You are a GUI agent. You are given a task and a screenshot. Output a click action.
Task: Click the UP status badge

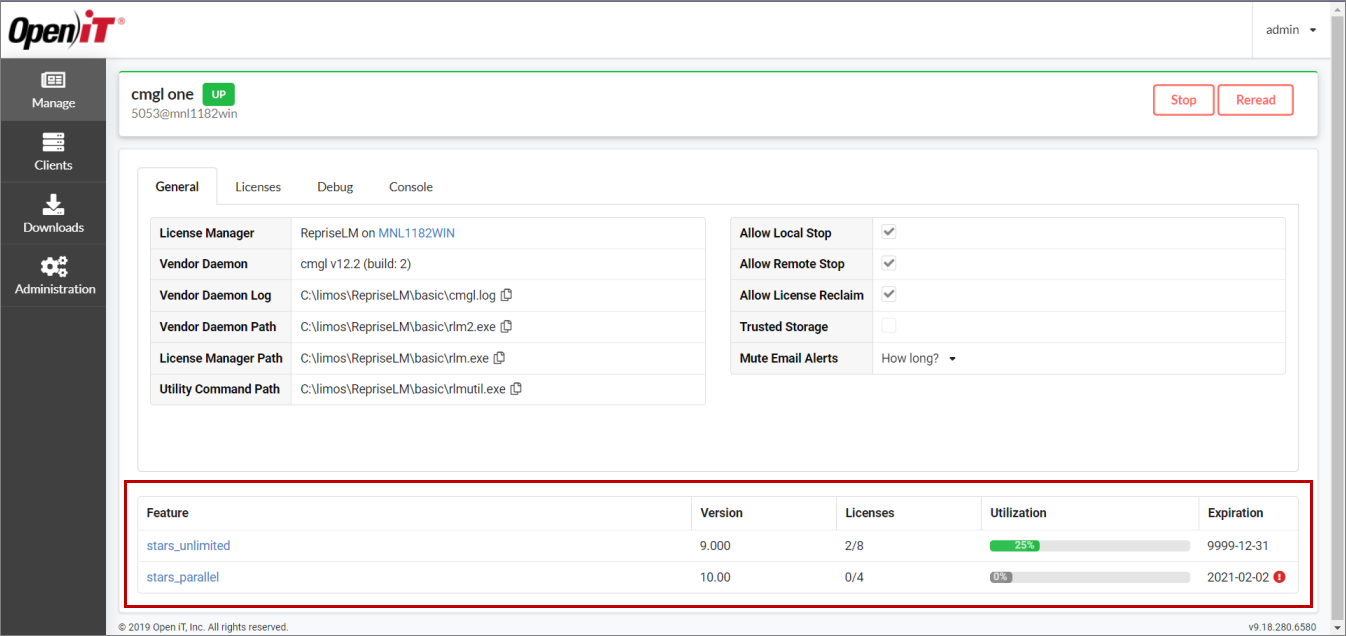pos(218,94)
